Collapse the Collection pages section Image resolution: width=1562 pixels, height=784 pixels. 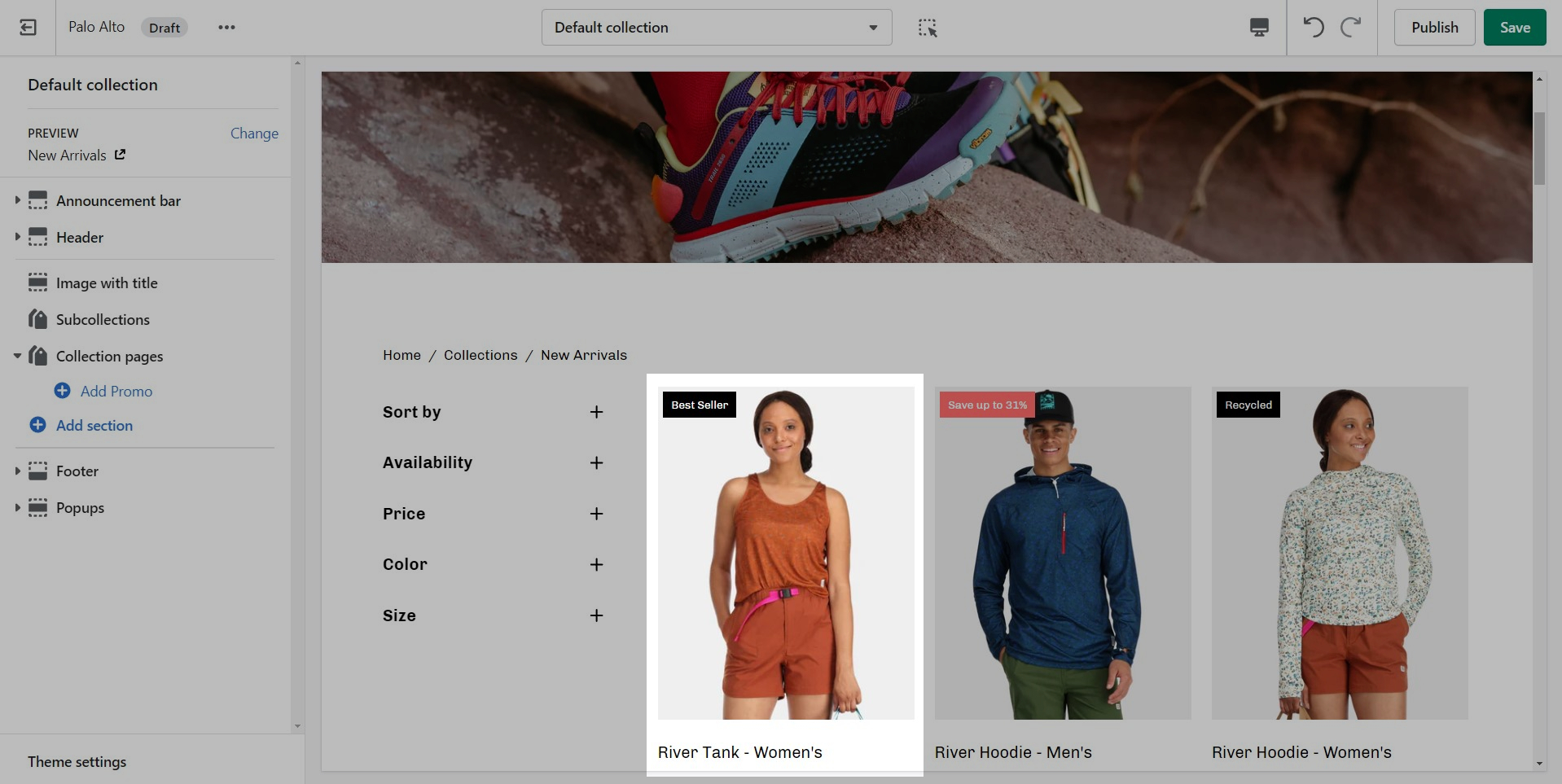(x=17, y=356)
